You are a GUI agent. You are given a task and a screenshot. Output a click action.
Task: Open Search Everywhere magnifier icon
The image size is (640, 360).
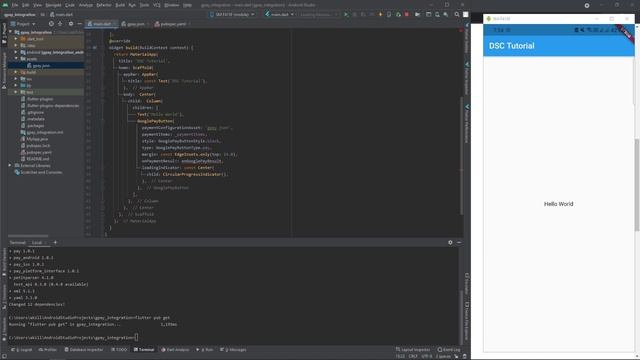click(457, 14)
